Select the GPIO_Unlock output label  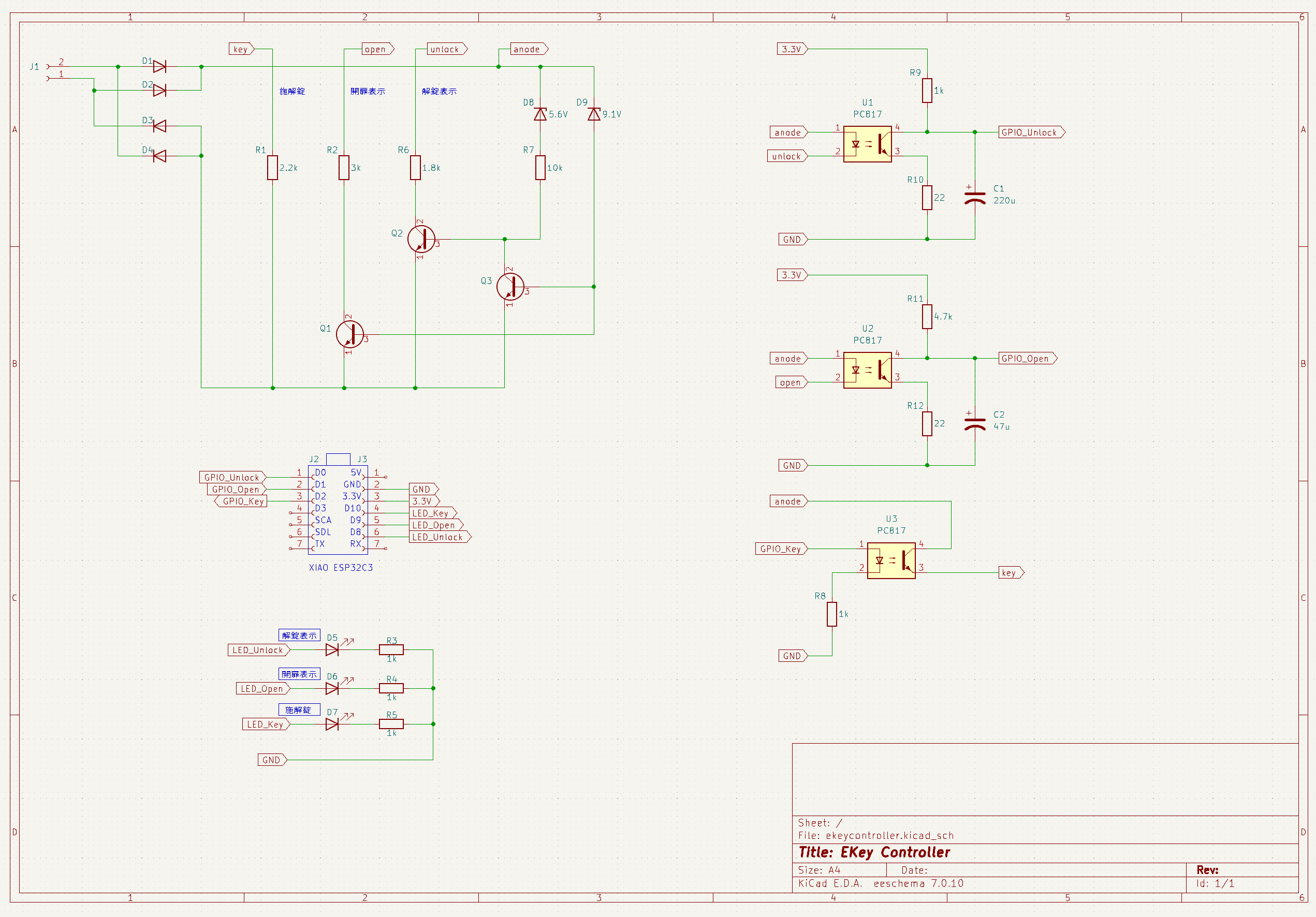click(1031, 132)
